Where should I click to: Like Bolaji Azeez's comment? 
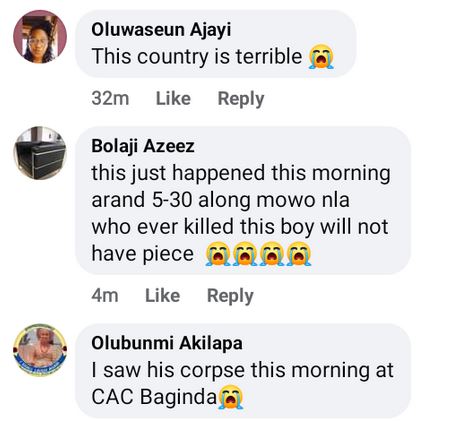click(x=163, y=295)
